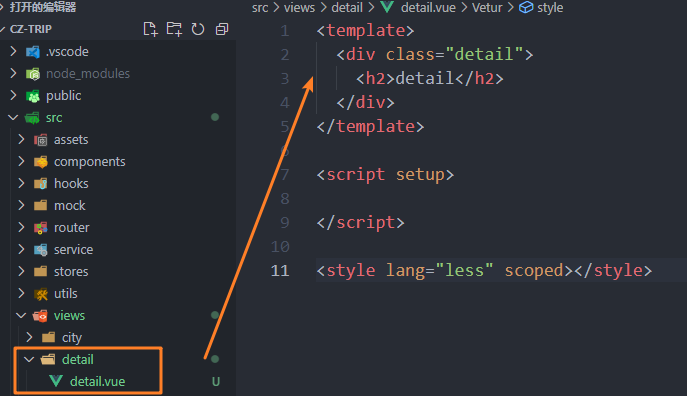Image resolution: width=687 pixels, height=396 pixels.
Task: Click the node_modules folder icon
Action: pyautogui.click(x=33, y=74)
